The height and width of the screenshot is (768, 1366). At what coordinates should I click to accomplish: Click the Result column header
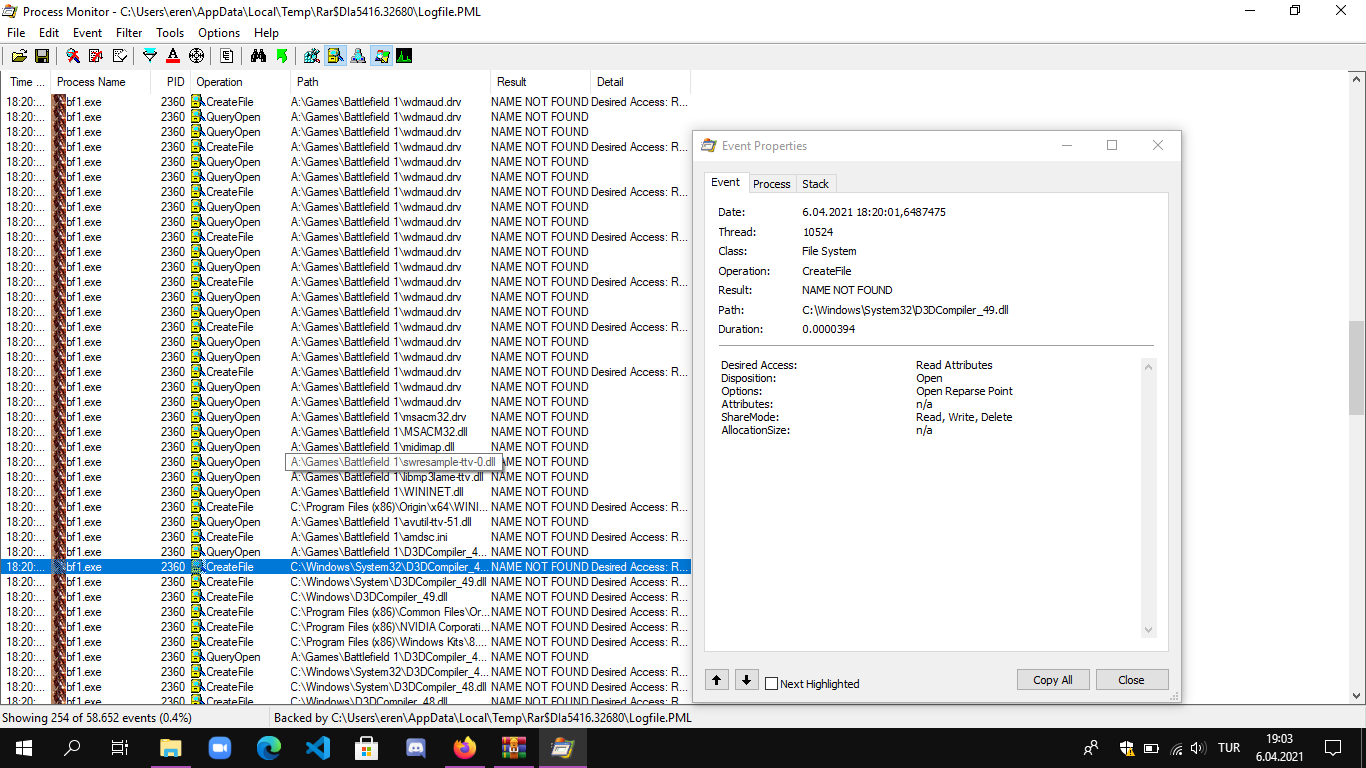tap(540, 82)
